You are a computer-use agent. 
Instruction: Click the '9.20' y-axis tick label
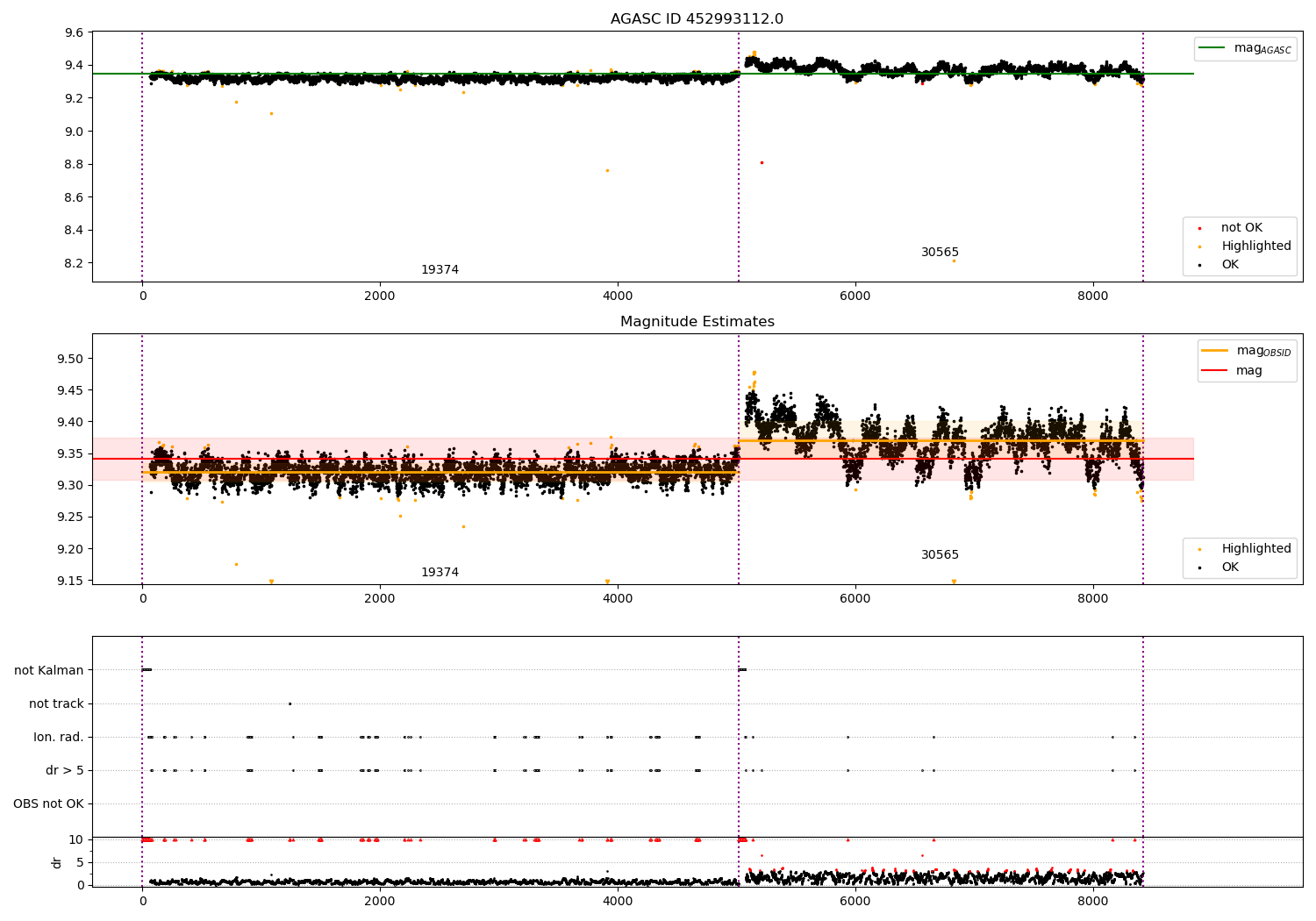(70, 549)
